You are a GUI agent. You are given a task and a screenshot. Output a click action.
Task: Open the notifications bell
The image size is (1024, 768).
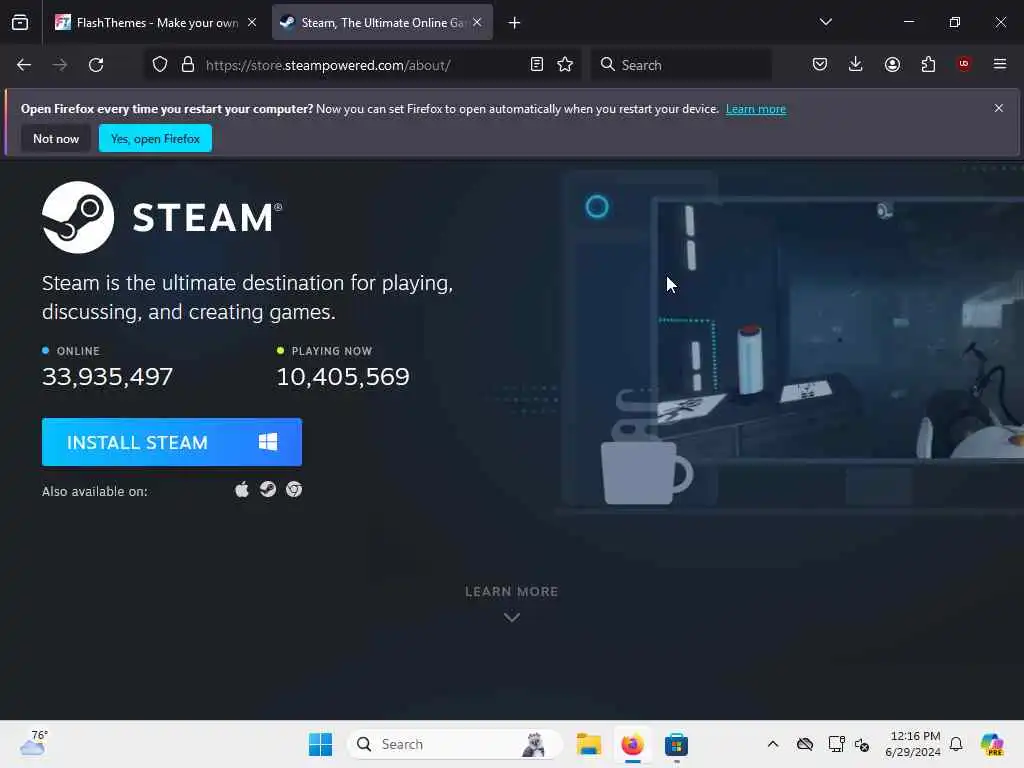[956, 744]
